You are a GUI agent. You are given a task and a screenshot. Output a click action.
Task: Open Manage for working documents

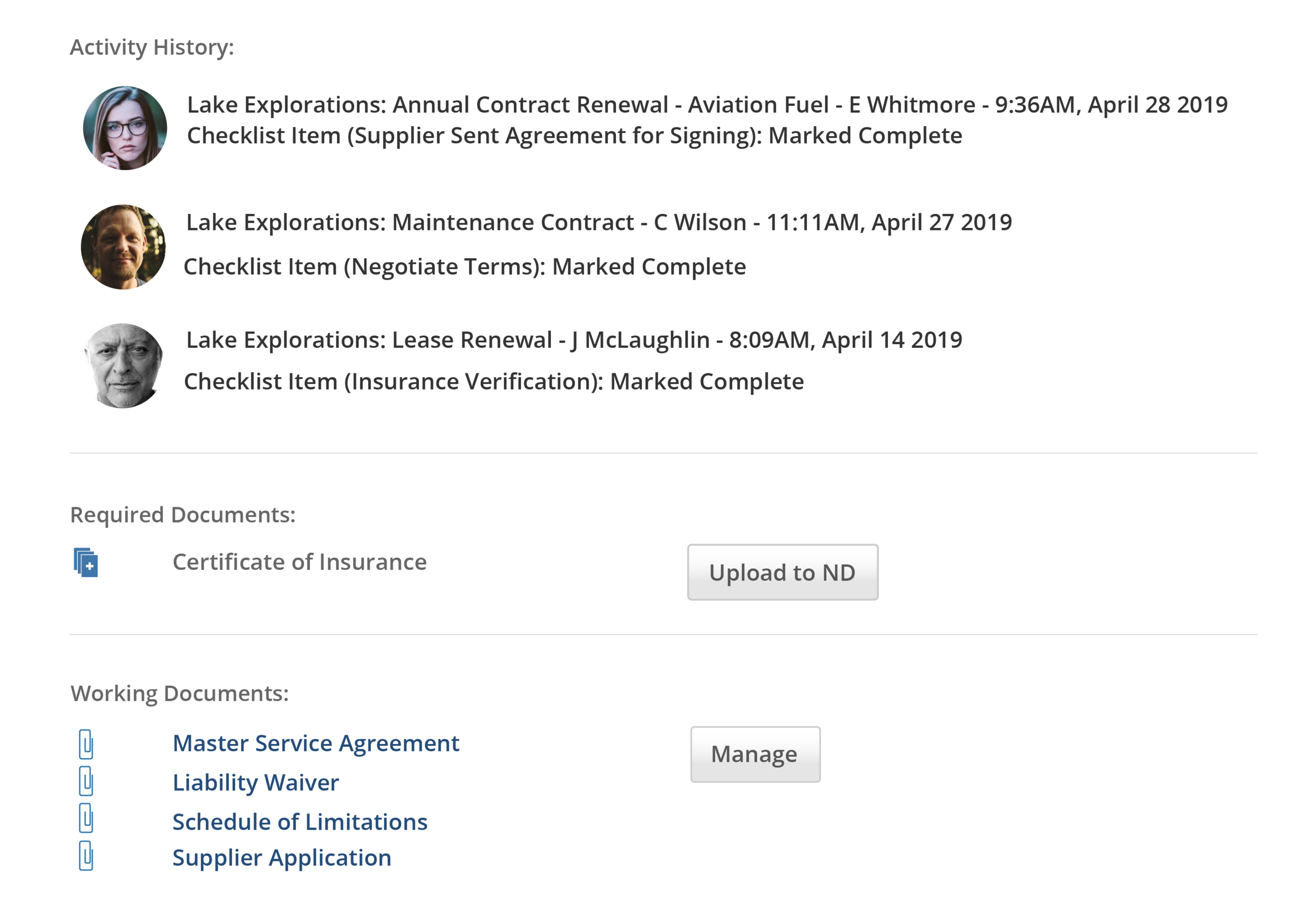pos(755,755)
